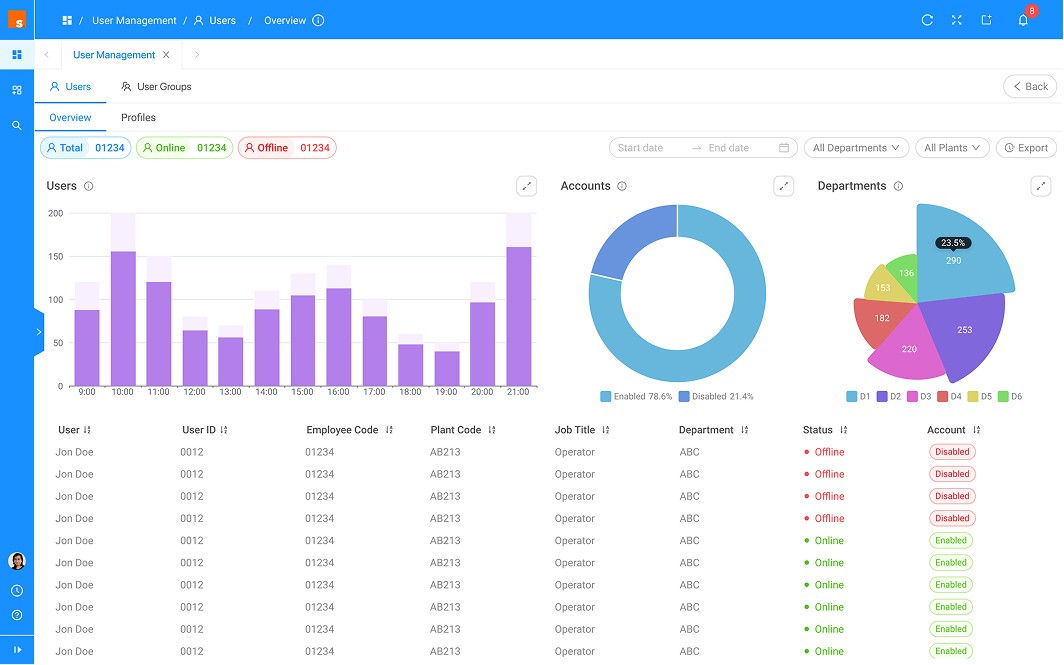Click the Export button
Screen dimensions: 1064x665
tap(1026, 148)
